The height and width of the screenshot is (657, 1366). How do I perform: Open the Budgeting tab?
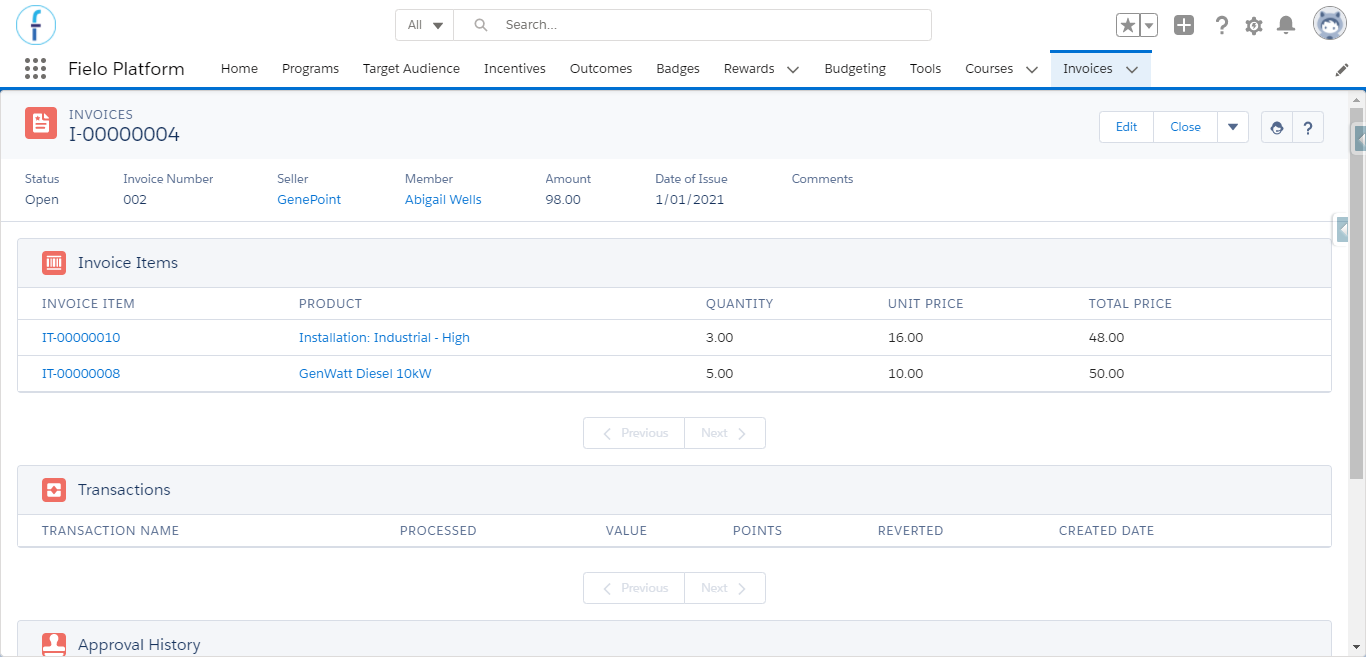point(855,69)
